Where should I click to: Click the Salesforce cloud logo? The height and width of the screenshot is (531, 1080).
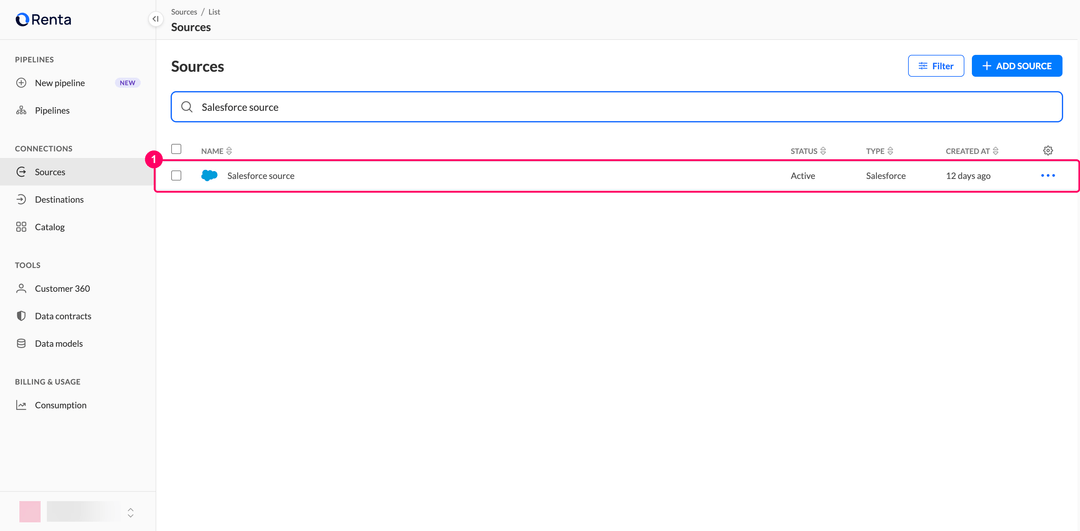(209, 176)
